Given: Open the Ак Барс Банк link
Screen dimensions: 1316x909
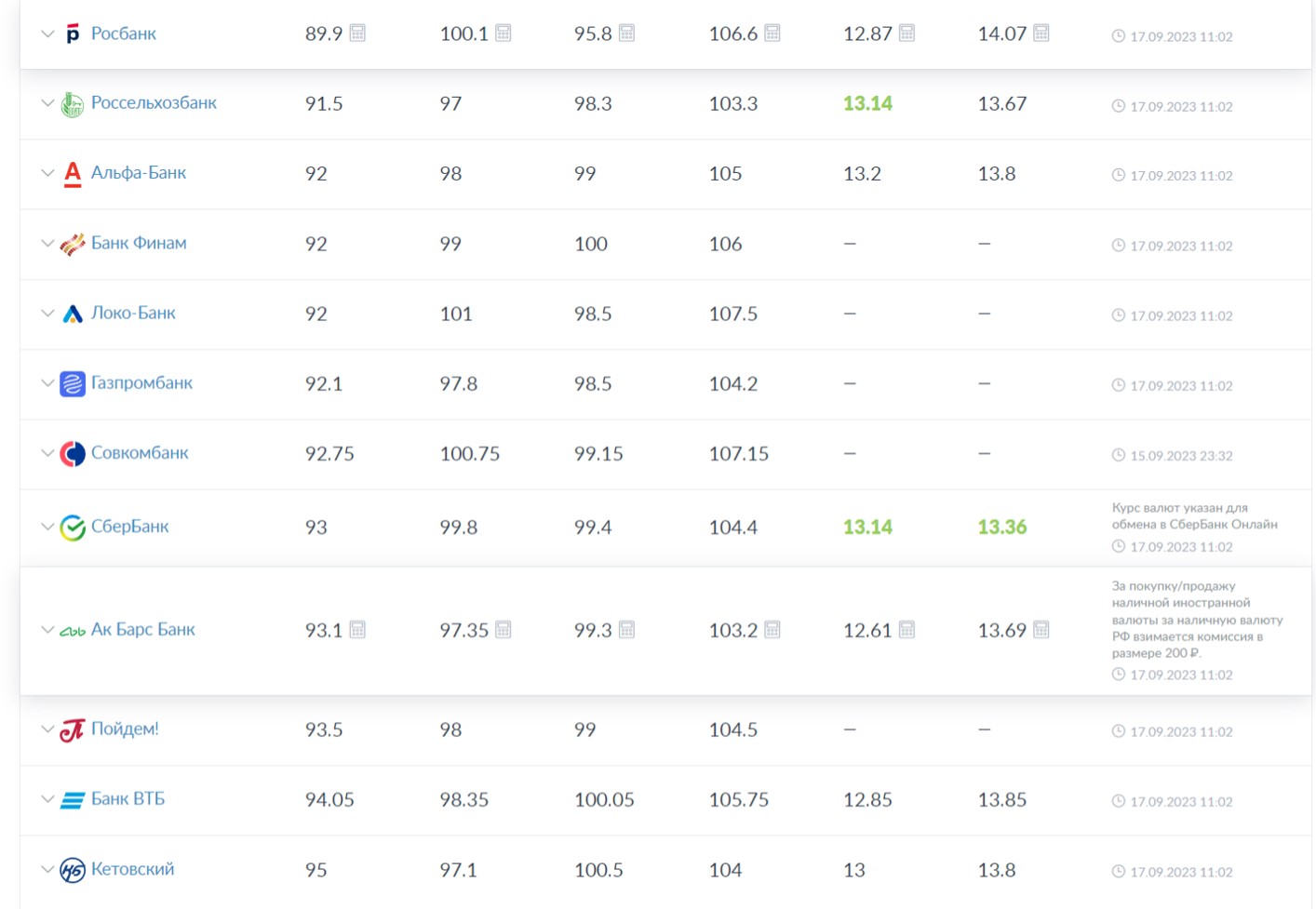Looking at the screenshot, I should (x=143, y=629).
